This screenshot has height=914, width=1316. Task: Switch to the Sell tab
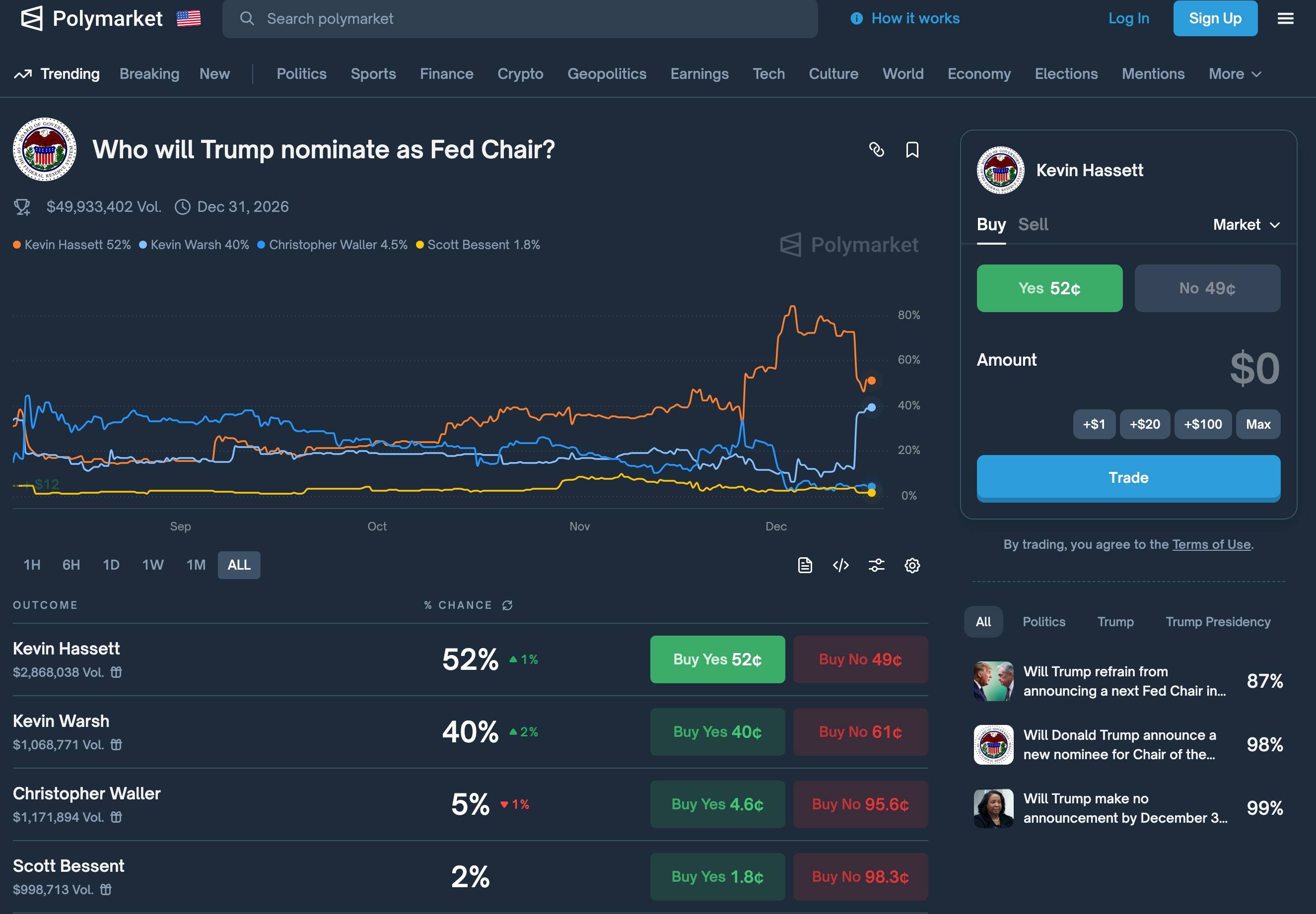(1033, 224)
